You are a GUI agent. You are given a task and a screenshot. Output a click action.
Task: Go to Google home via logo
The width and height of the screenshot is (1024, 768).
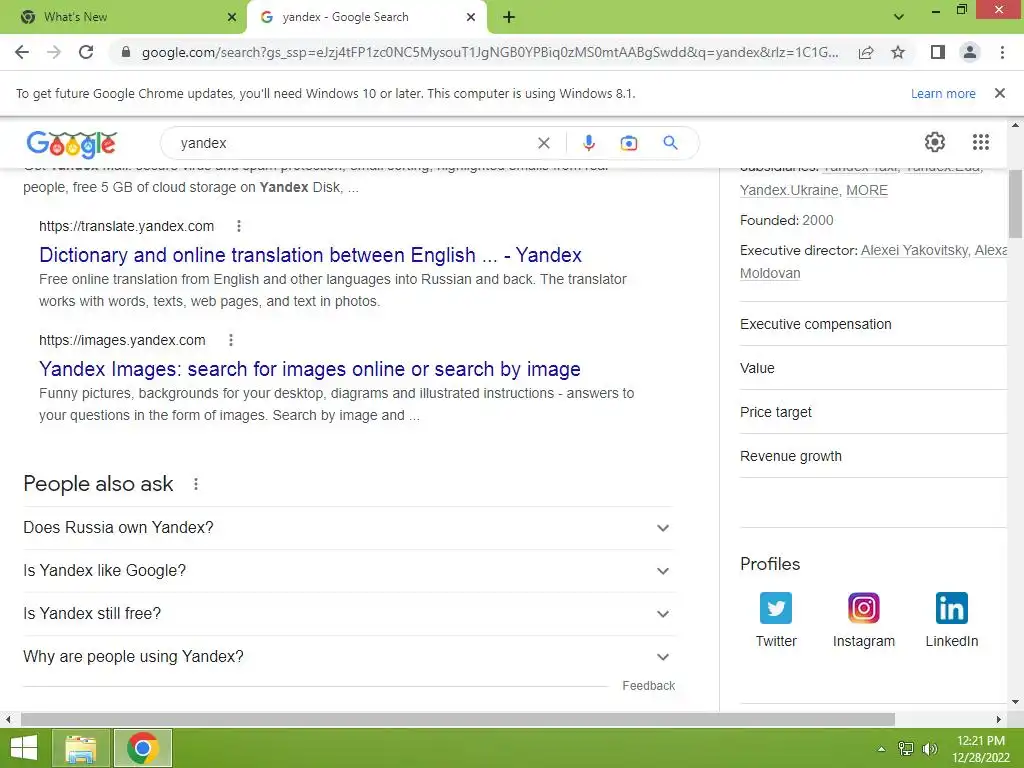coord(72,144)
